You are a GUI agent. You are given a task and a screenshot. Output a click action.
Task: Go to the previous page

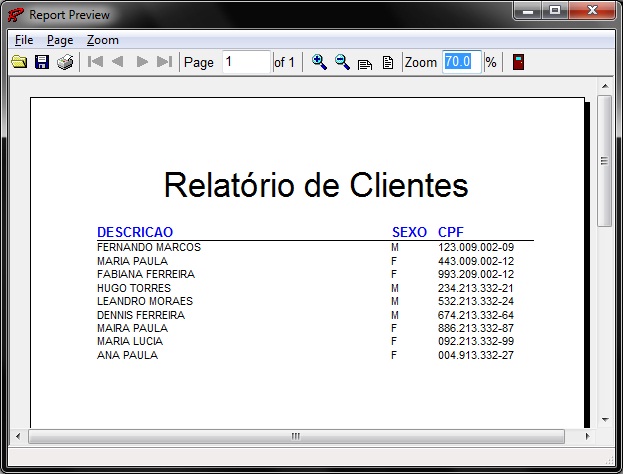pos(118,62)
